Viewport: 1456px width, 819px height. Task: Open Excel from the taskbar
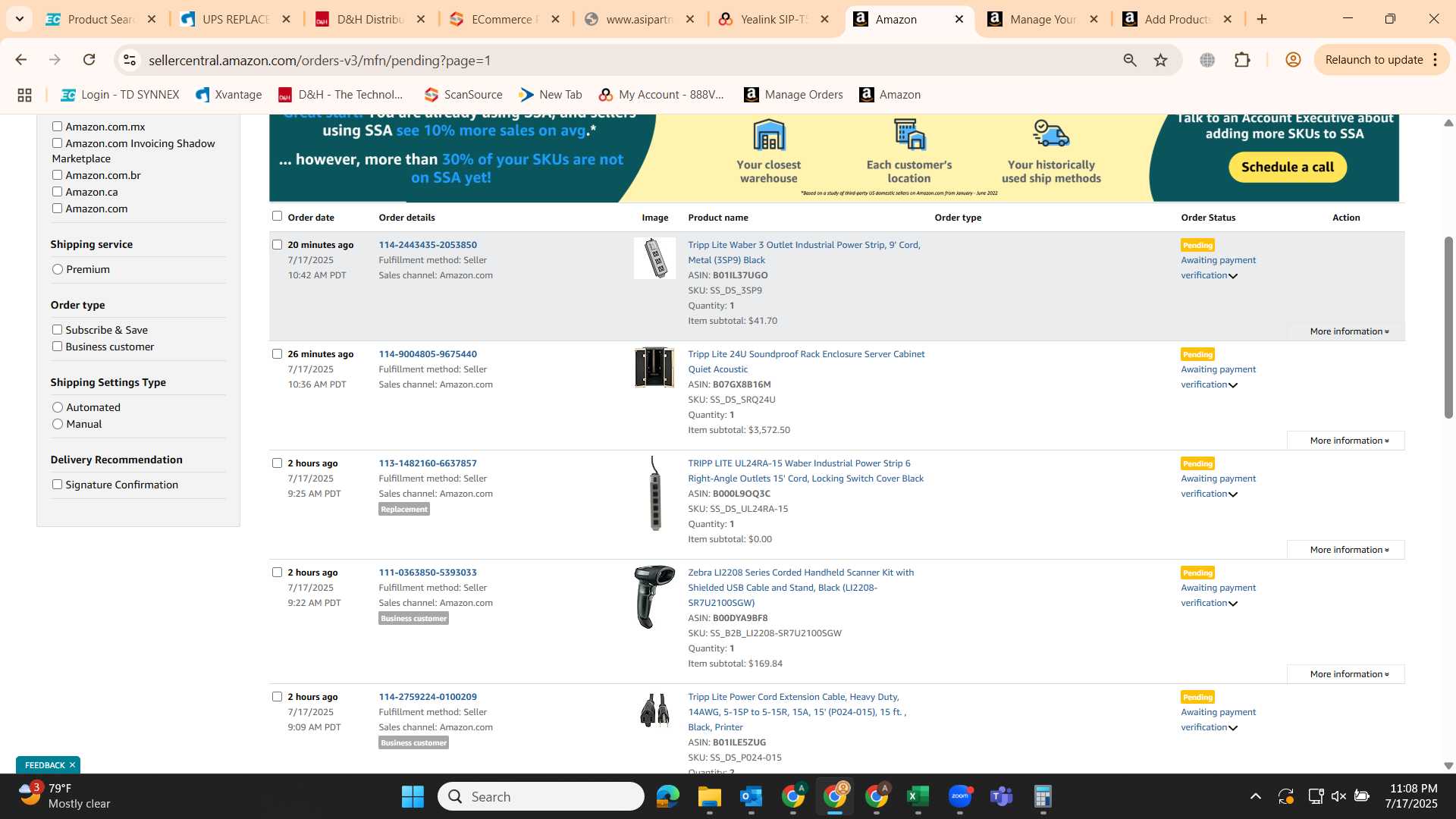tap(918, 796)
